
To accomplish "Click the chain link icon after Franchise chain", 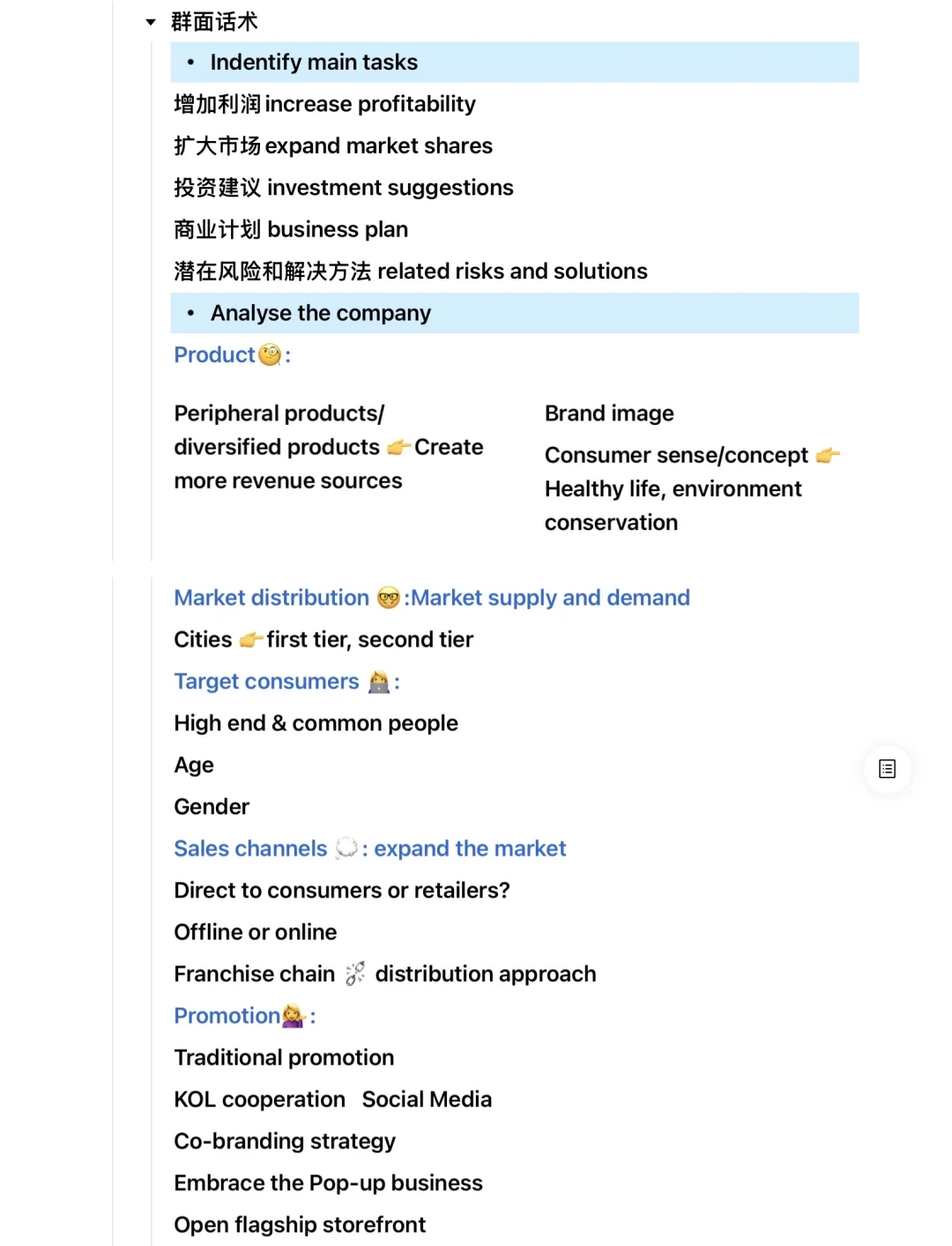I will (x=355, y=974).
